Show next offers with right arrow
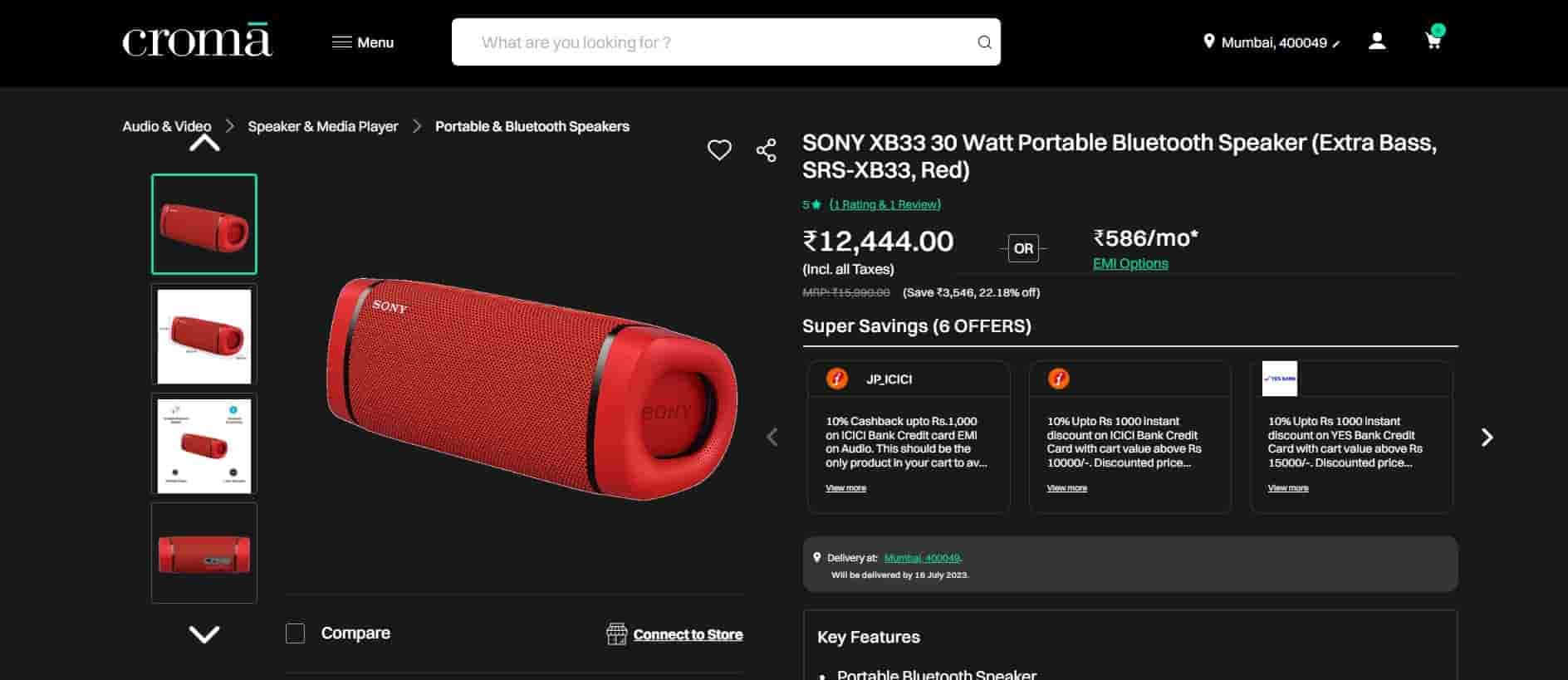The width and height of the screenshot is (1568, 680). [x=1487, y=438]
